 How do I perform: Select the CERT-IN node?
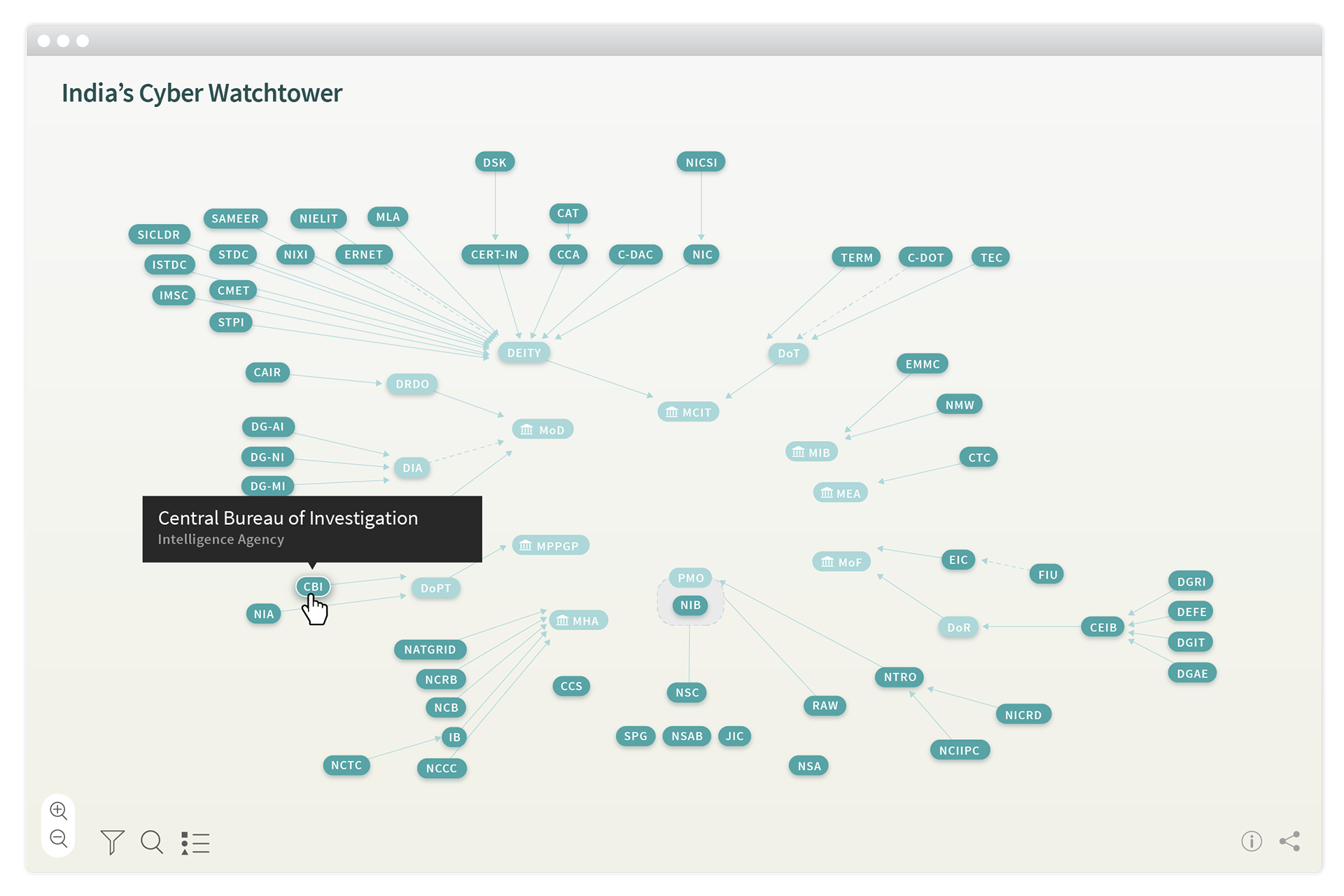click(x=494, y=255)
